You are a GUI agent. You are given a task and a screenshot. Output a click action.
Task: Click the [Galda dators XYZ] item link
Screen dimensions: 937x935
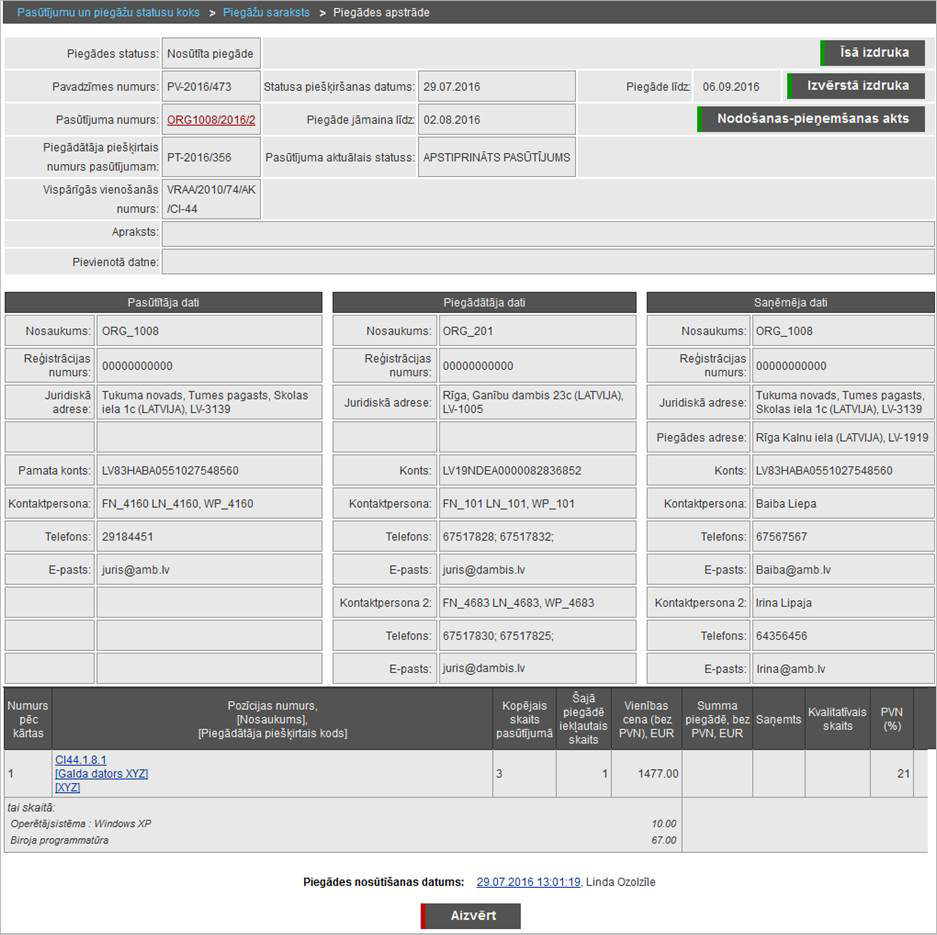101,774
